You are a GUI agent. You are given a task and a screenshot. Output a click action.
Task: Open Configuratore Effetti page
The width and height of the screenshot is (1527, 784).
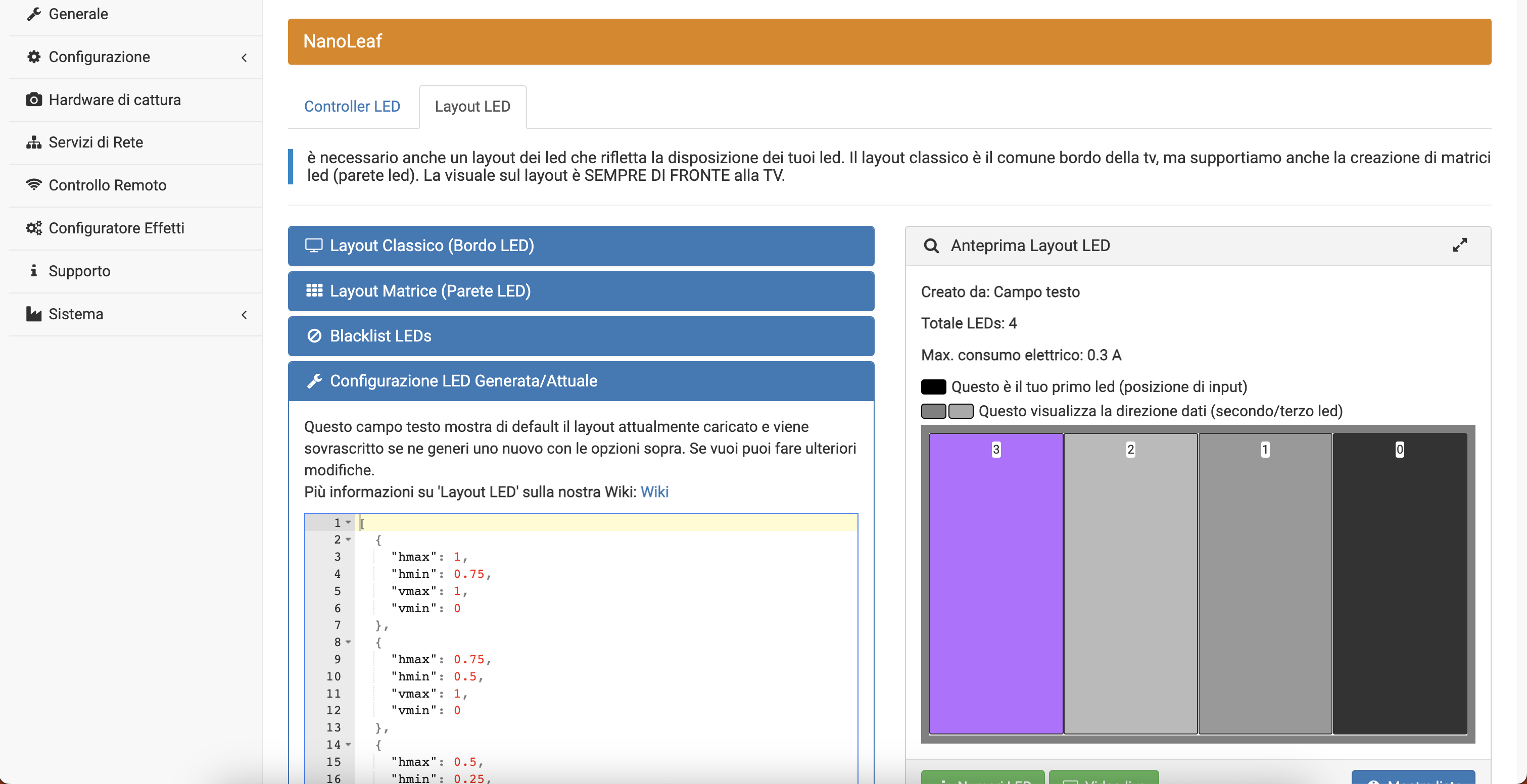(136, 229)
